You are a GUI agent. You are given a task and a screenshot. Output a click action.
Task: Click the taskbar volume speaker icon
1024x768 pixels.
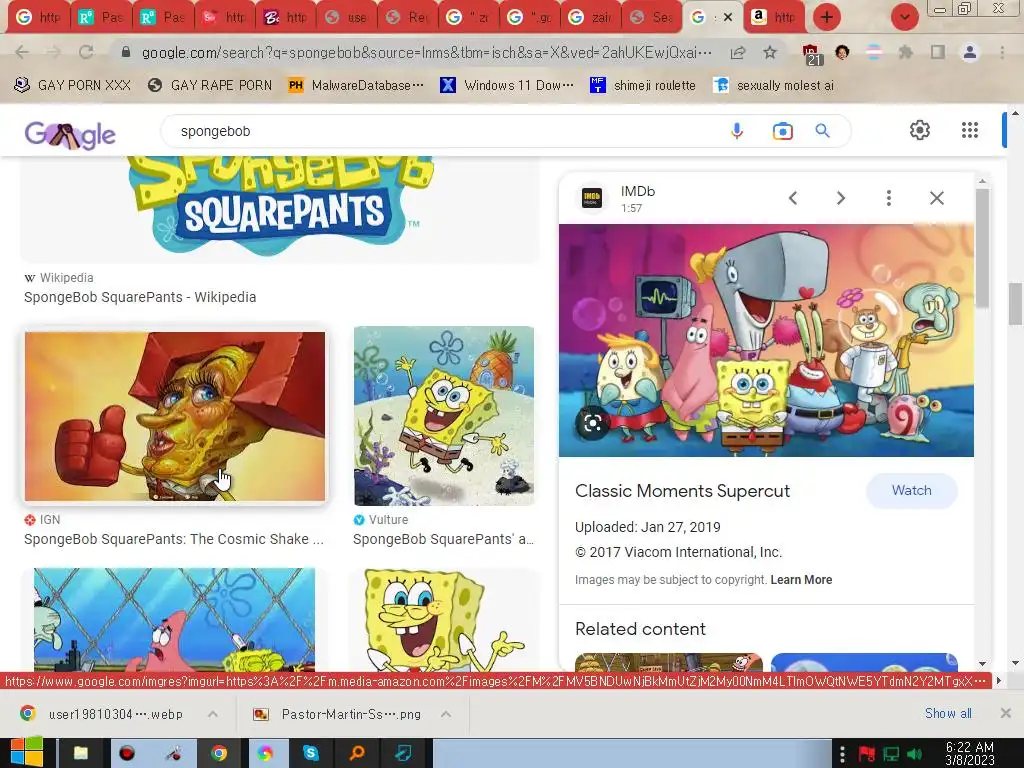pyautogui.click(x=915, y=754)
